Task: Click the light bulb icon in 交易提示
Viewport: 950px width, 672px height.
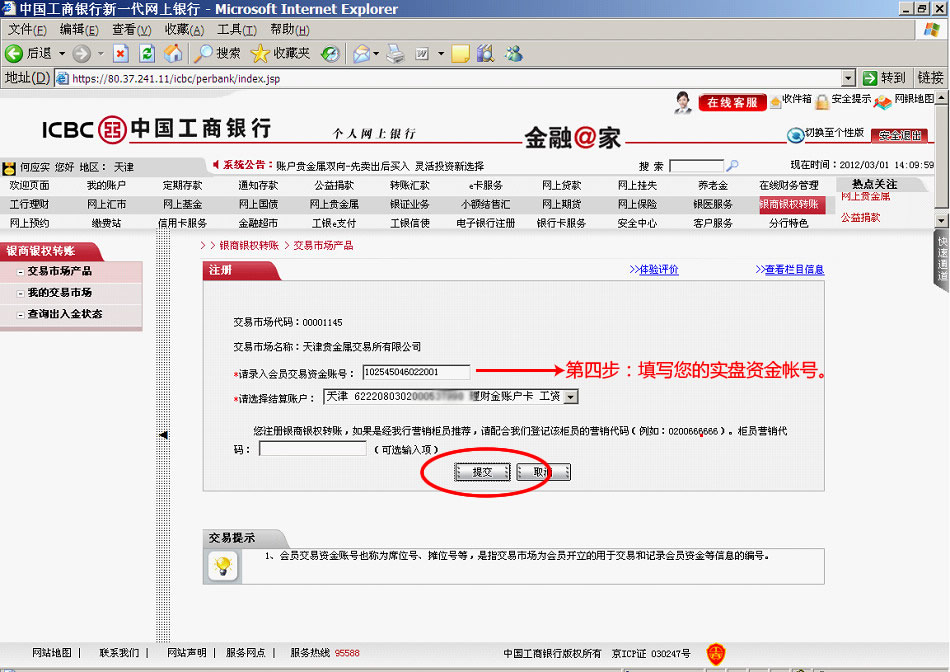Action: point(223,566)
